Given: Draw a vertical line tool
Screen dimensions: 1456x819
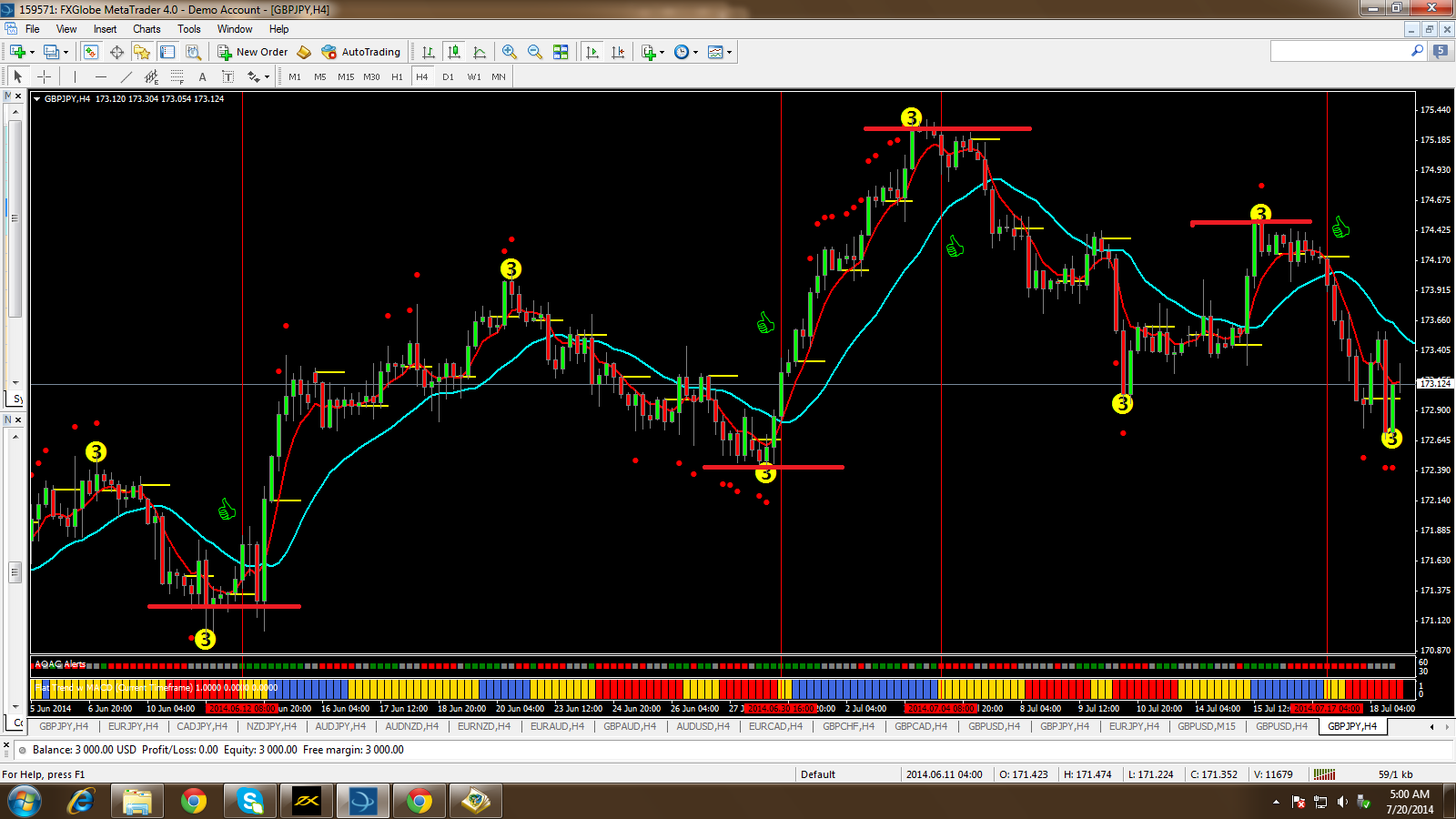Looking at the screenshot, I should tap(75, 76).
